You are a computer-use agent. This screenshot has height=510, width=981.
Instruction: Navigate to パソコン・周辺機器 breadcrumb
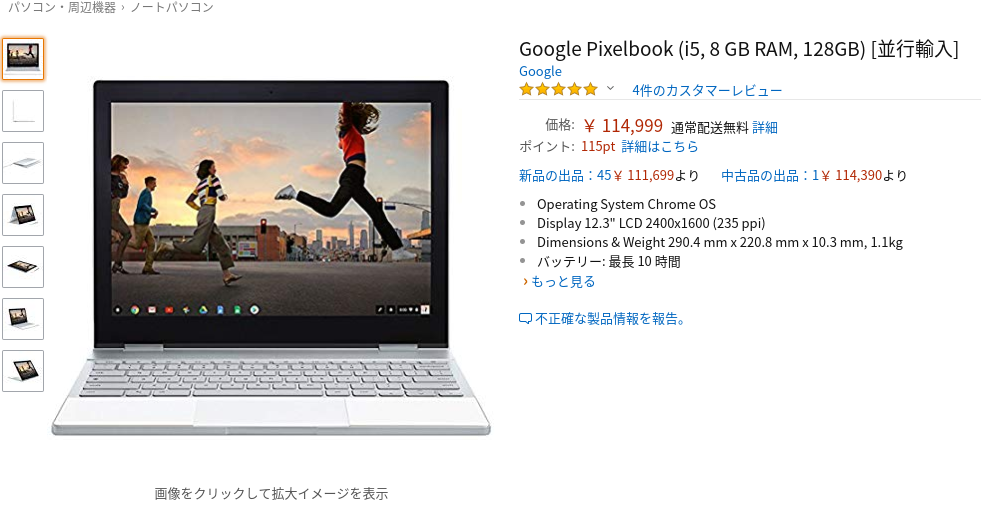(62, 8)
